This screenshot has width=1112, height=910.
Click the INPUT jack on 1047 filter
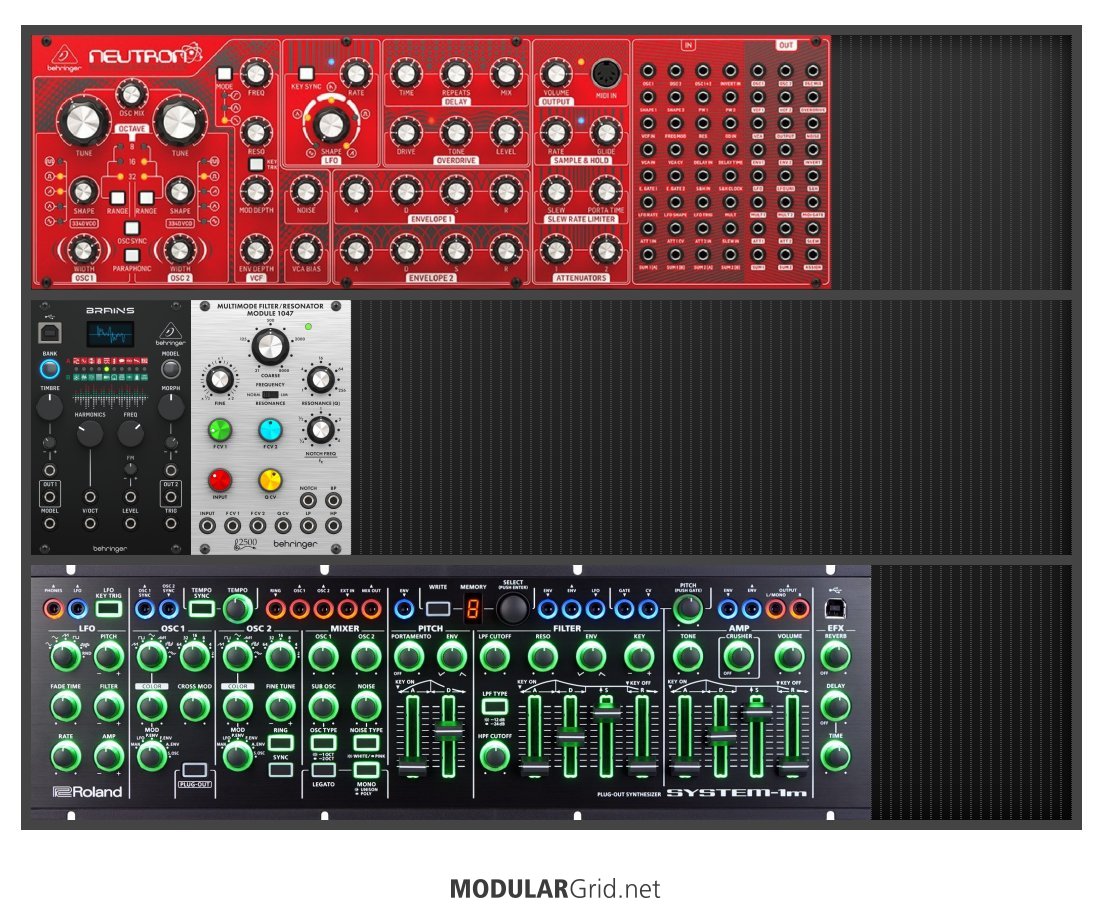207,526
